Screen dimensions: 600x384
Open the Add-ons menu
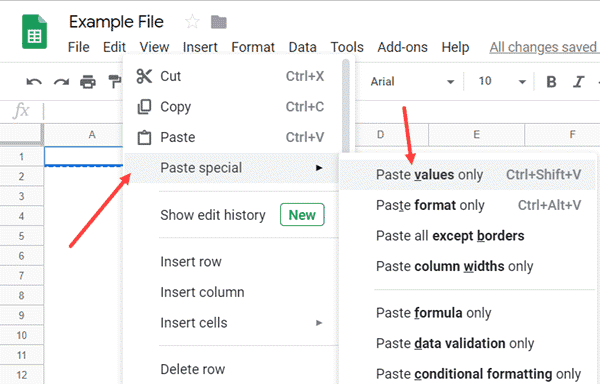tap(402, 47)
